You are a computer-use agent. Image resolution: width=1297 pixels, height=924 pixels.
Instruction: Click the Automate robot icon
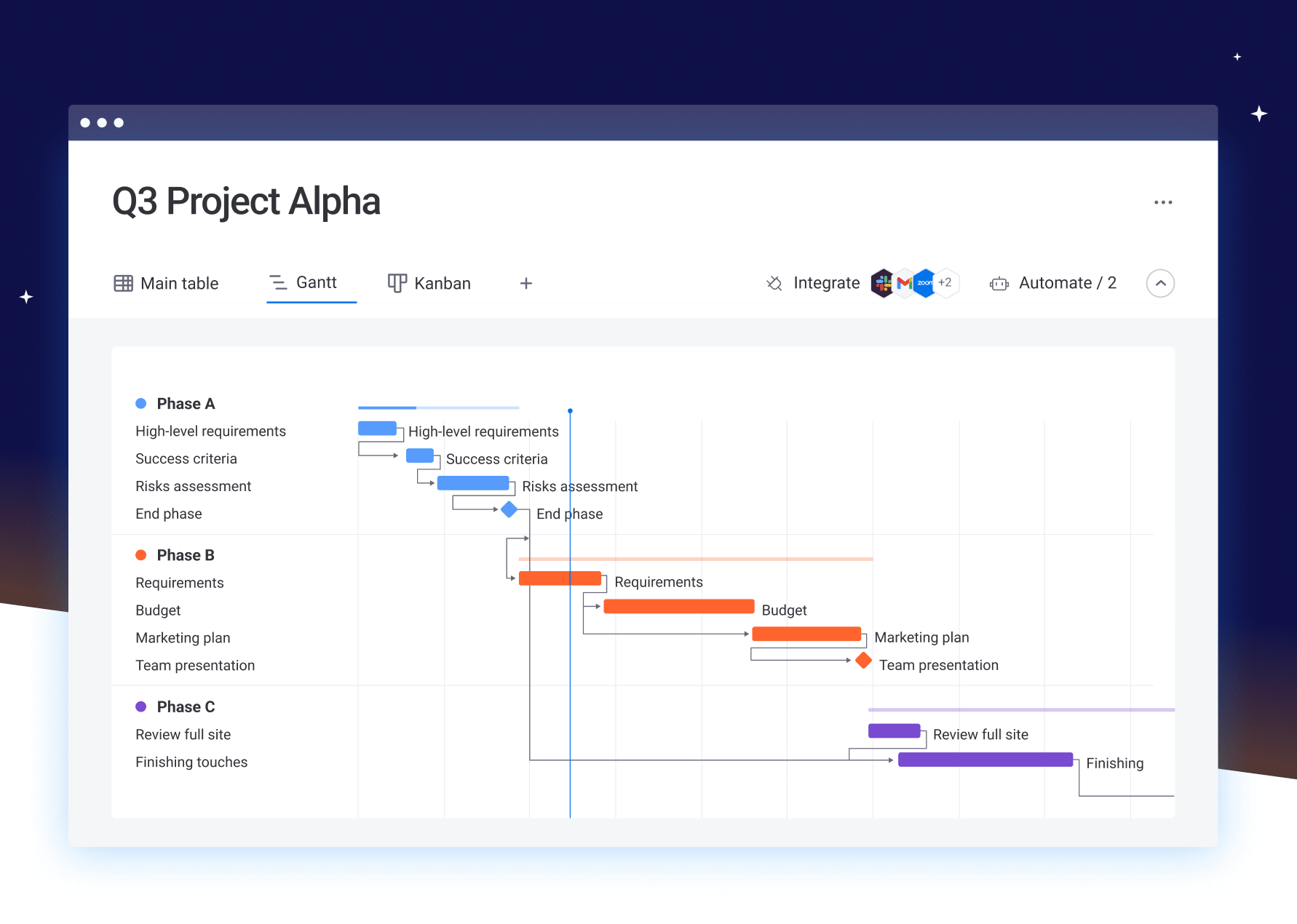tap(999, 284)
